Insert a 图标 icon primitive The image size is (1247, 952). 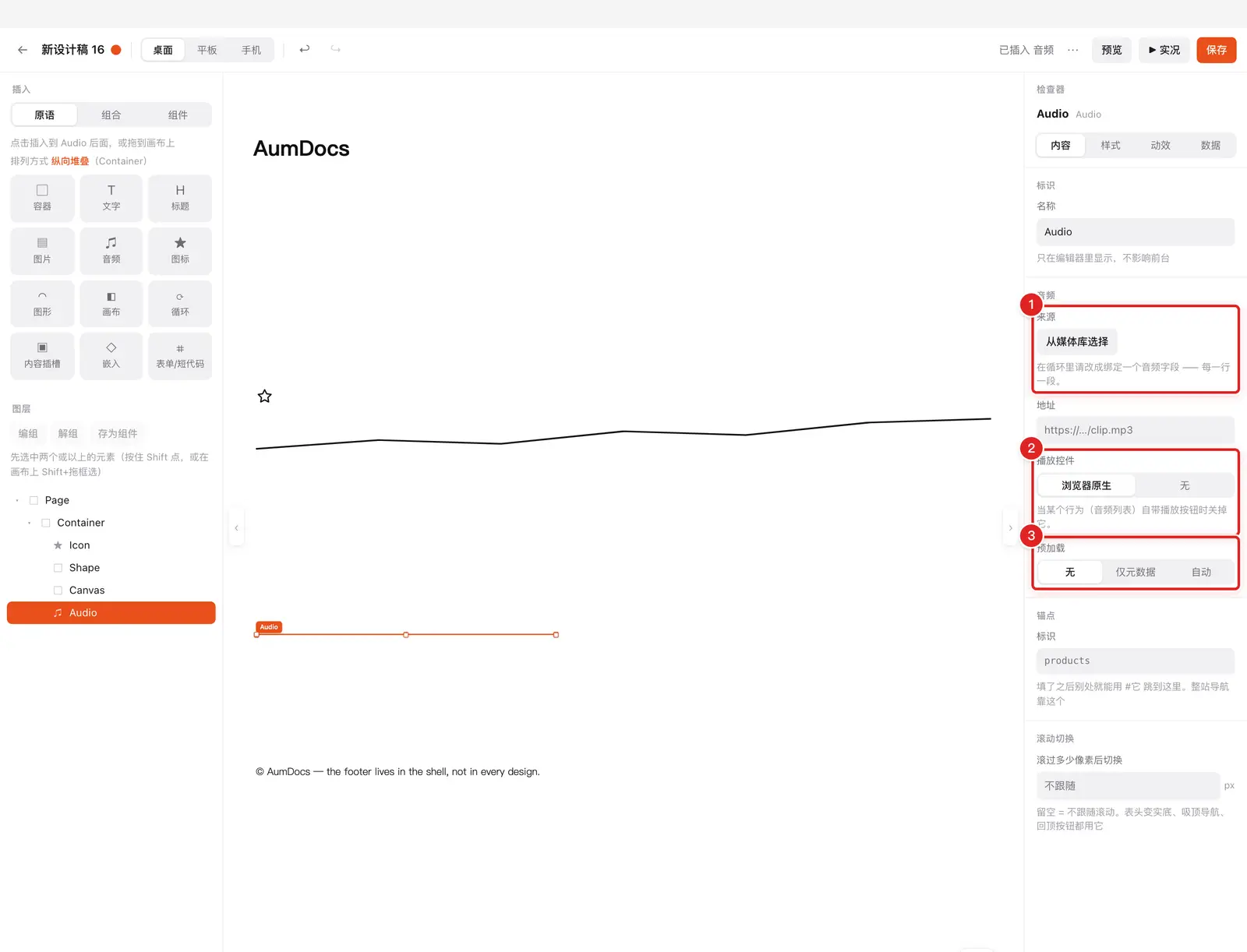(180, 251)
